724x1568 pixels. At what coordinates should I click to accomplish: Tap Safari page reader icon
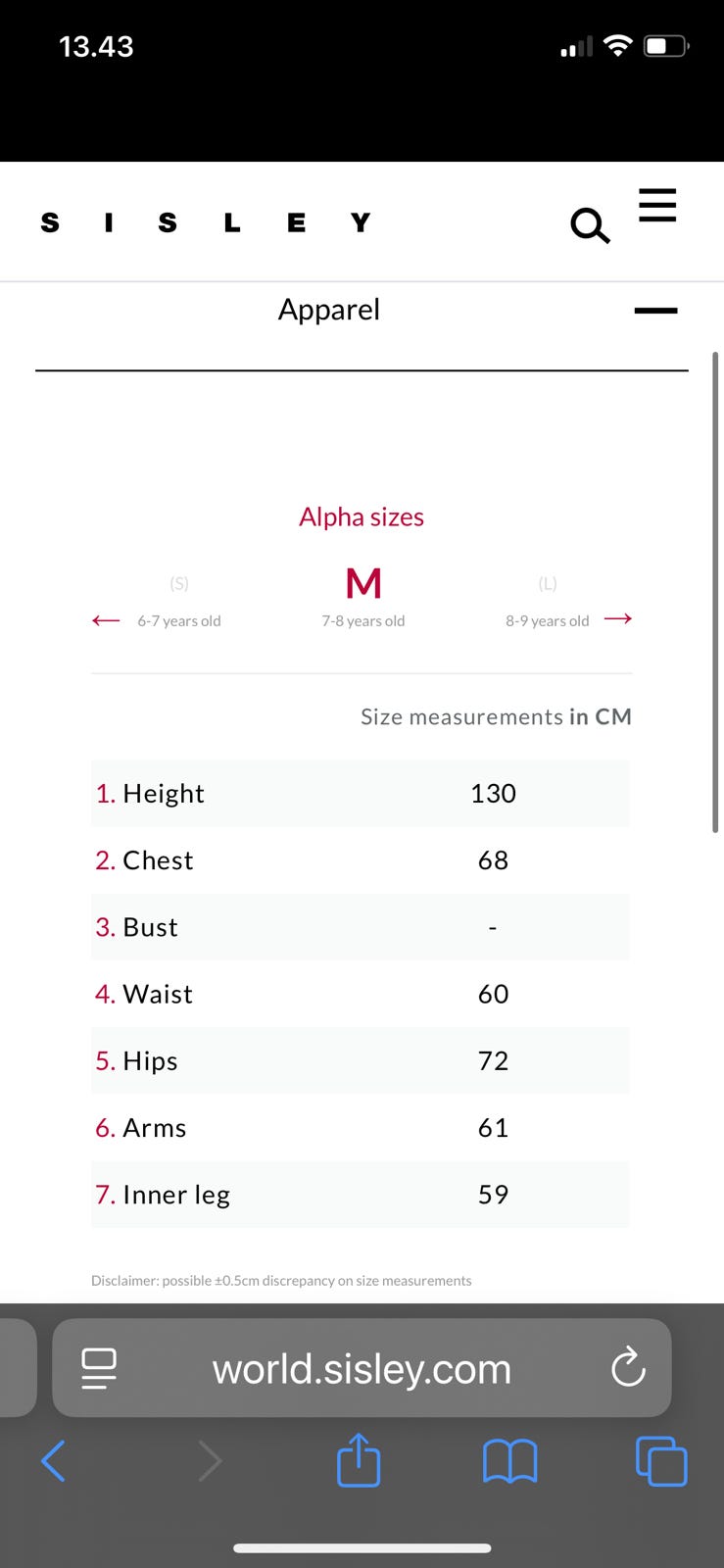99,1368
